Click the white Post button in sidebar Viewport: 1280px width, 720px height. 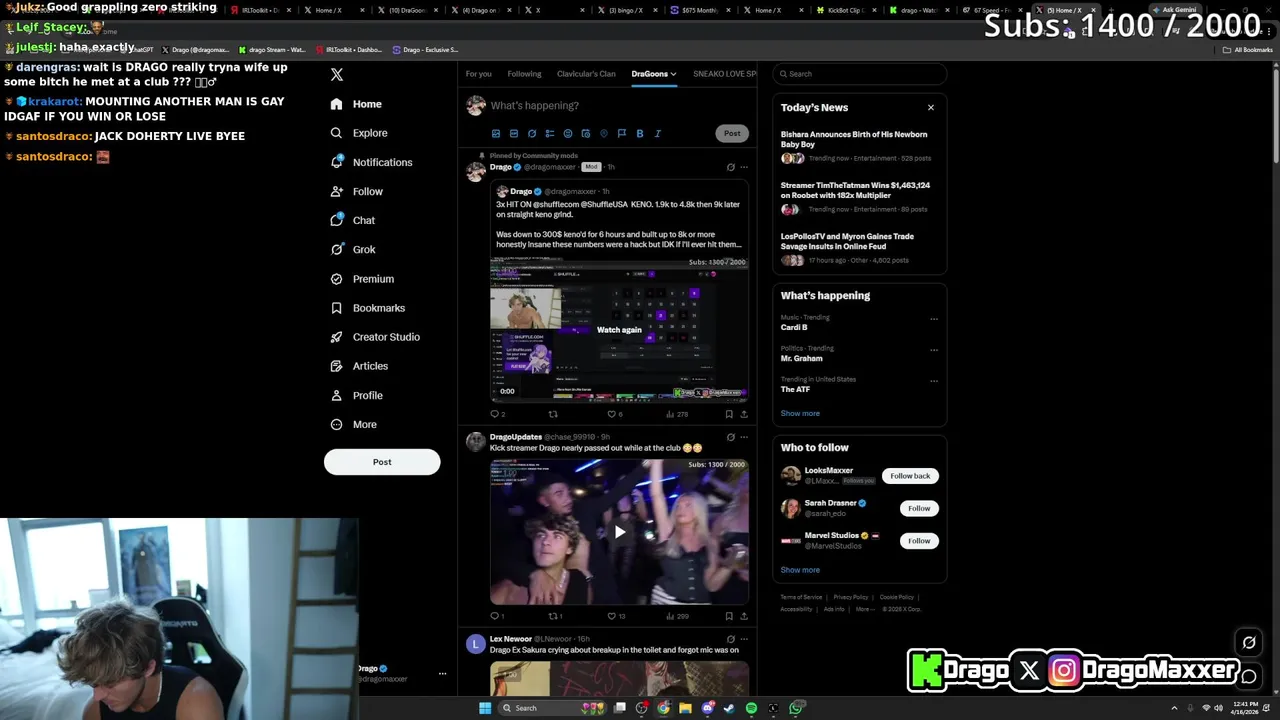[x=382, y=462]
